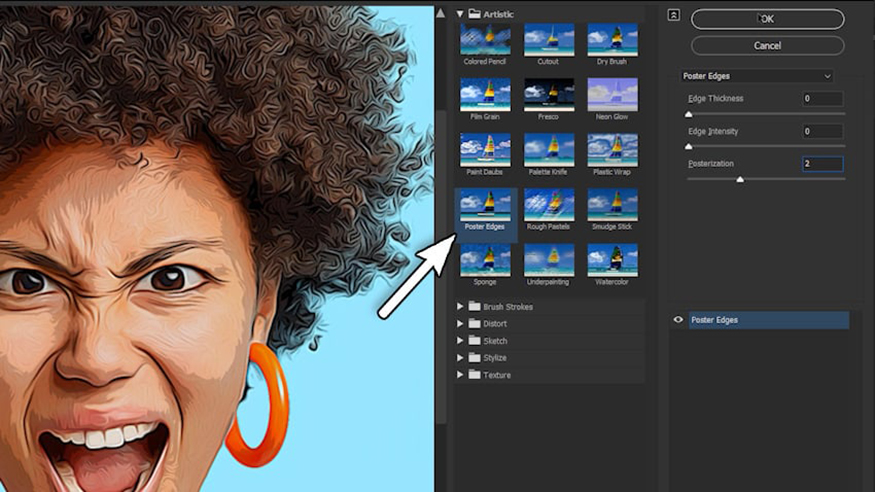This screenshot has width=875, height=492.
Task: Expand the Sketch filter folder
Action: pyautogui.click(x=460, y=340)
